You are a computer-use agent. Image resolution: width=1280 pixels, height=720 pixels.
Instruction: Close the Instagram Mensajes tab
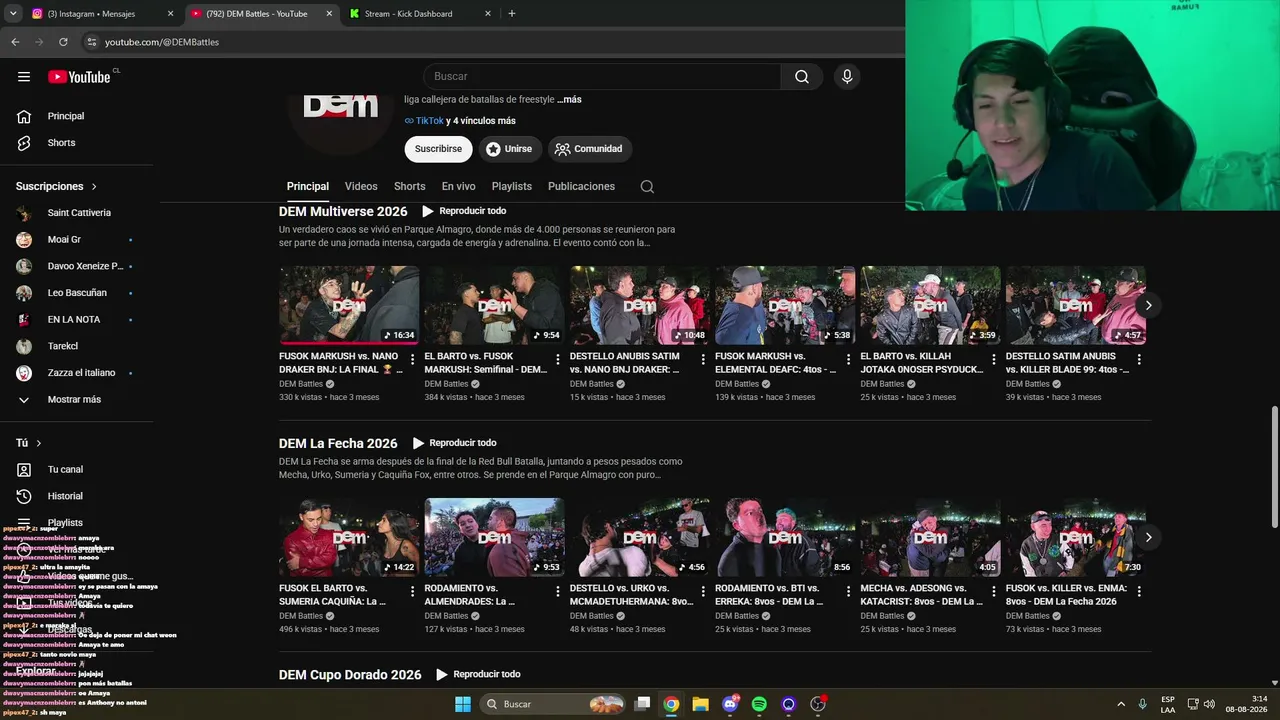pos(170,14)
